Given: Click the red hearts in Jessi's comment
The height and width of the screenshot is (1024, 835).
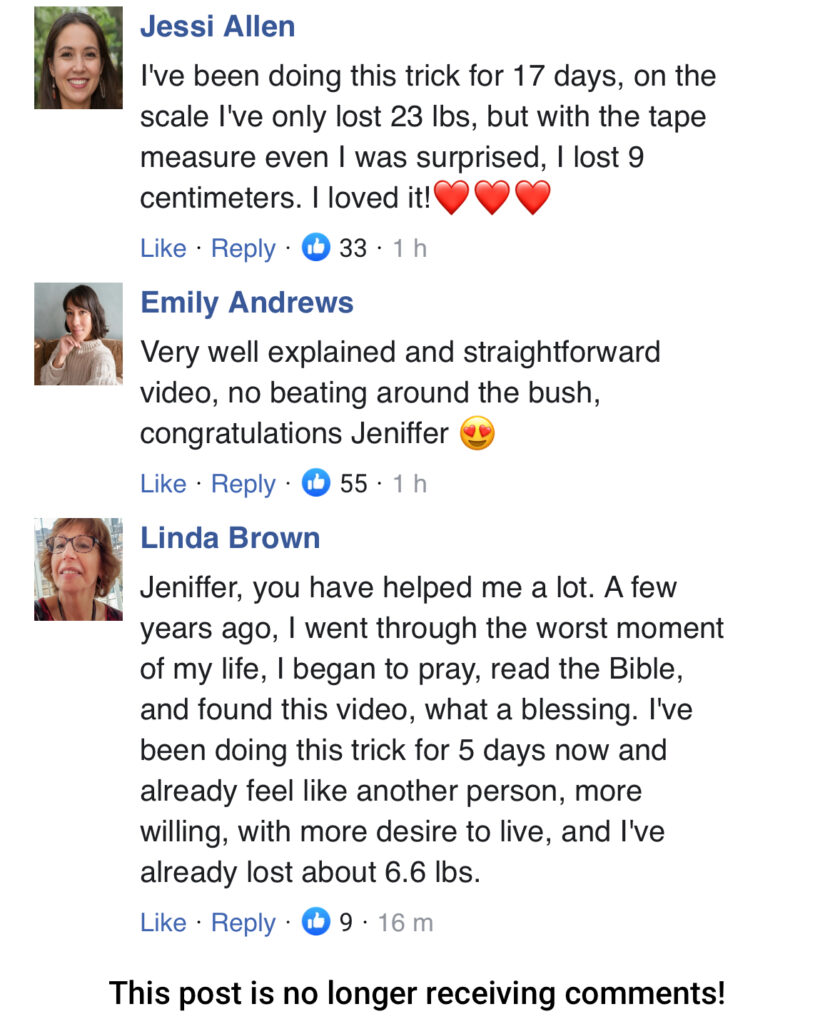Looking at the screenshot, I should click(492, 198).
